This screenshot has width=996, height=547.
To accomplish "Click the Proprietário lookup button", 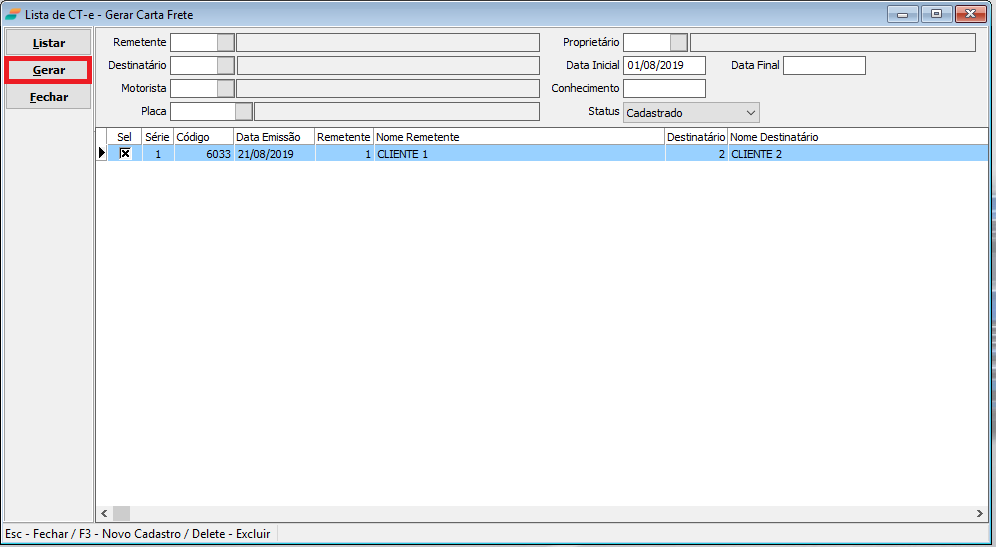I will 679,42.
